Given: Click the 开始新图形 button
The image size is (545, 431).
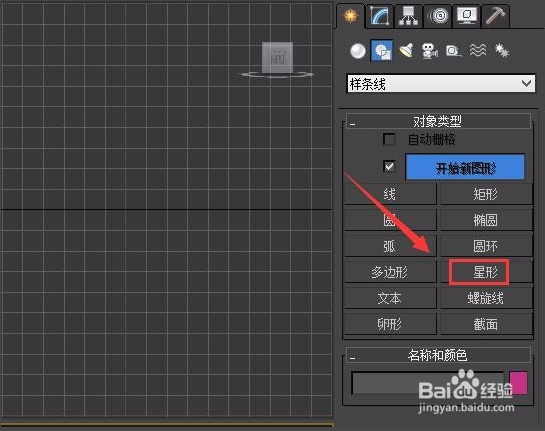Looking at the screenshot, I should [465, 168].
